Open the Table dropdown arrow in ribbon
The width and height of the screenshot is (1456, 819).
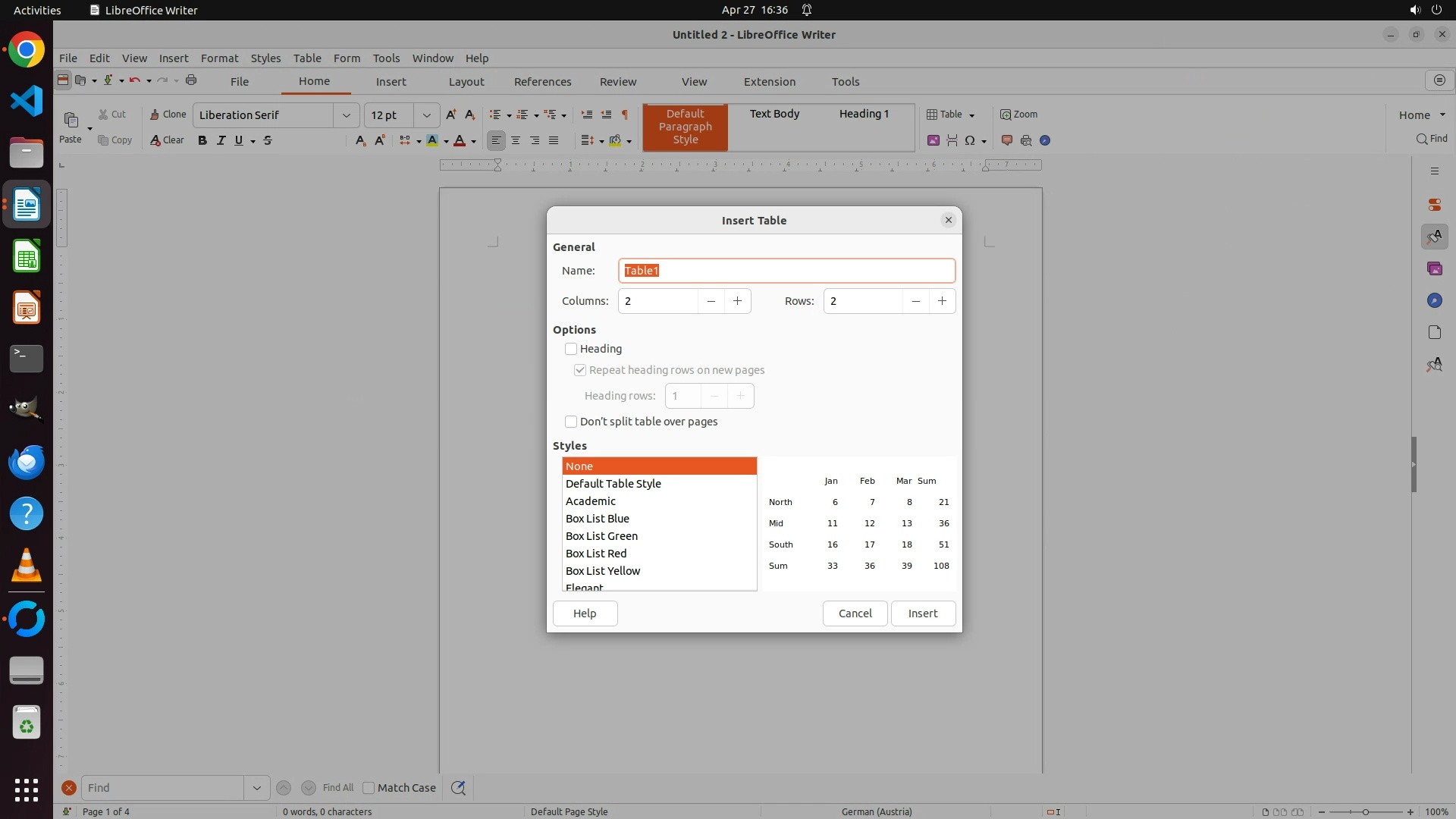click(971, 115)
